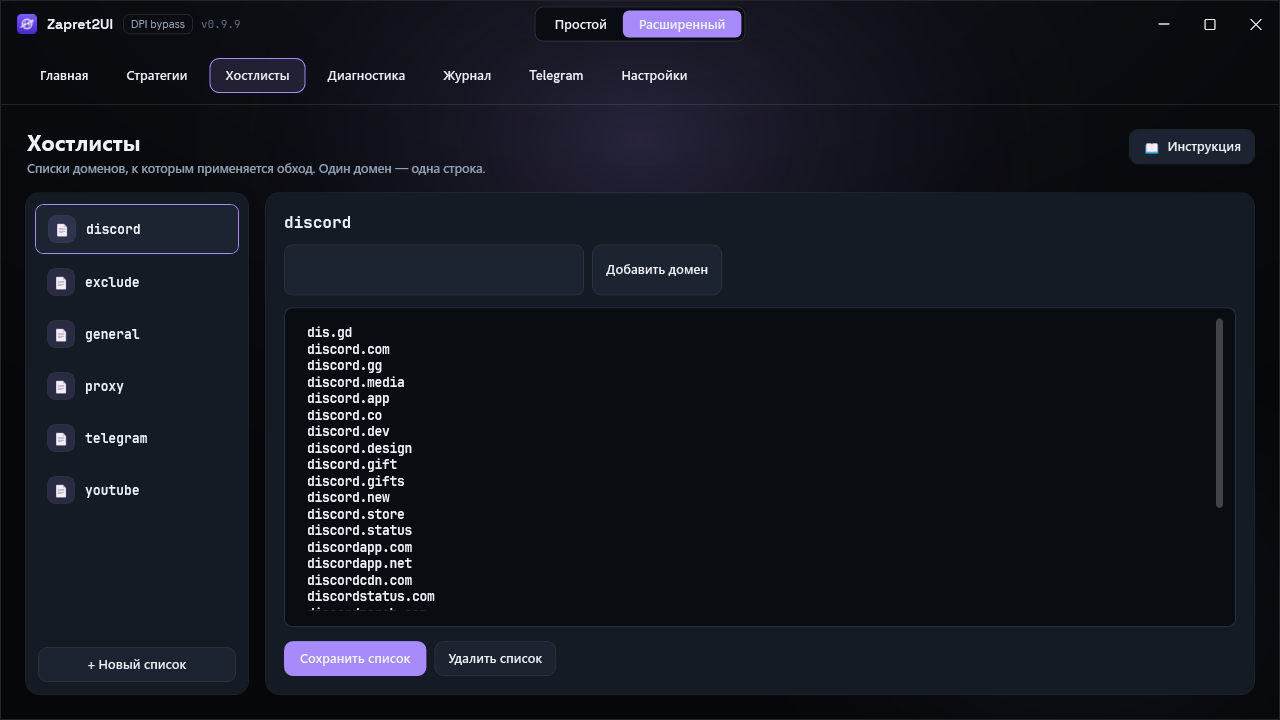The width and height of the screenshot is (1280, 720).
Task: Click the discord.gifts line
Action: click(356, 481)
